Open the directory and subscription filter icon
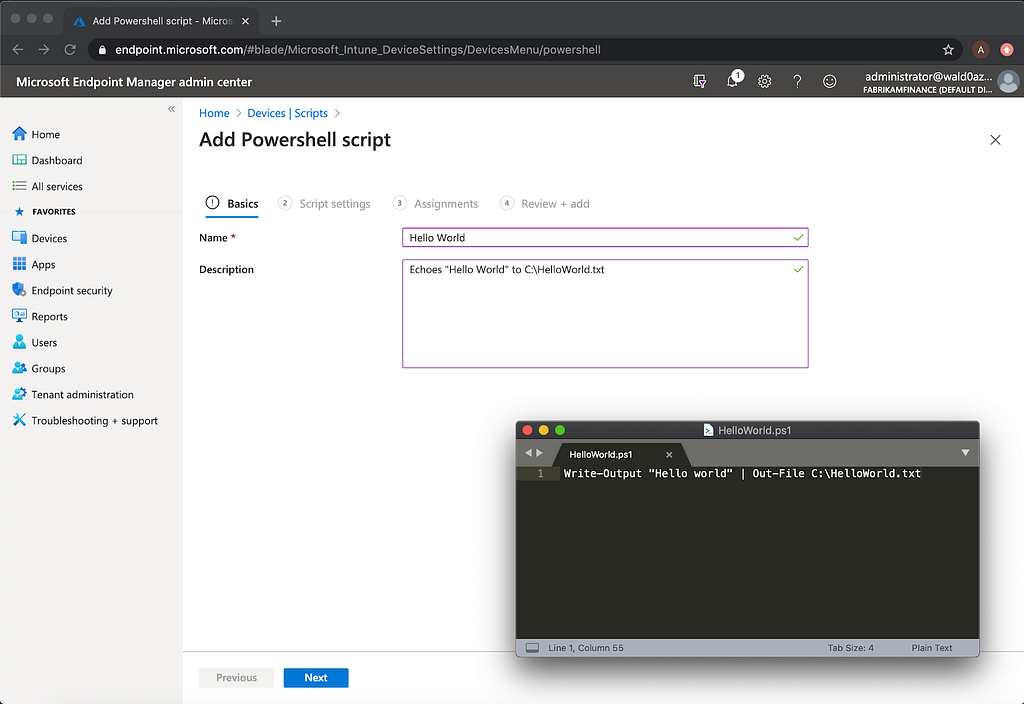Image resolution: width=1024 pixels, height=704 pixels. click(x=699, y=82)
